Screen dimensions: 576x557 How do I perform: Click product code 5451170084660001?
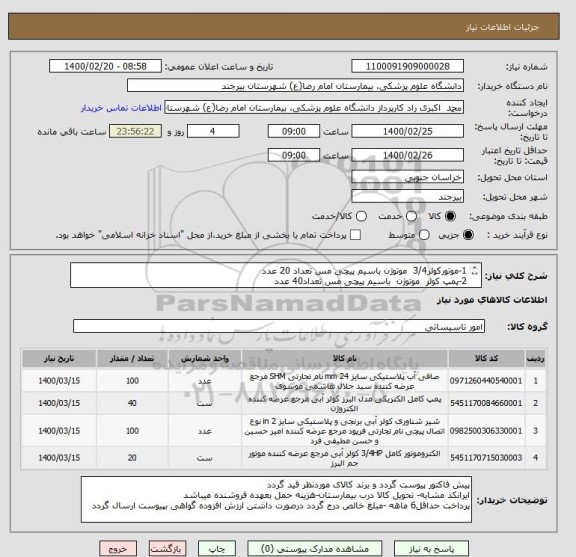(486, 403)
